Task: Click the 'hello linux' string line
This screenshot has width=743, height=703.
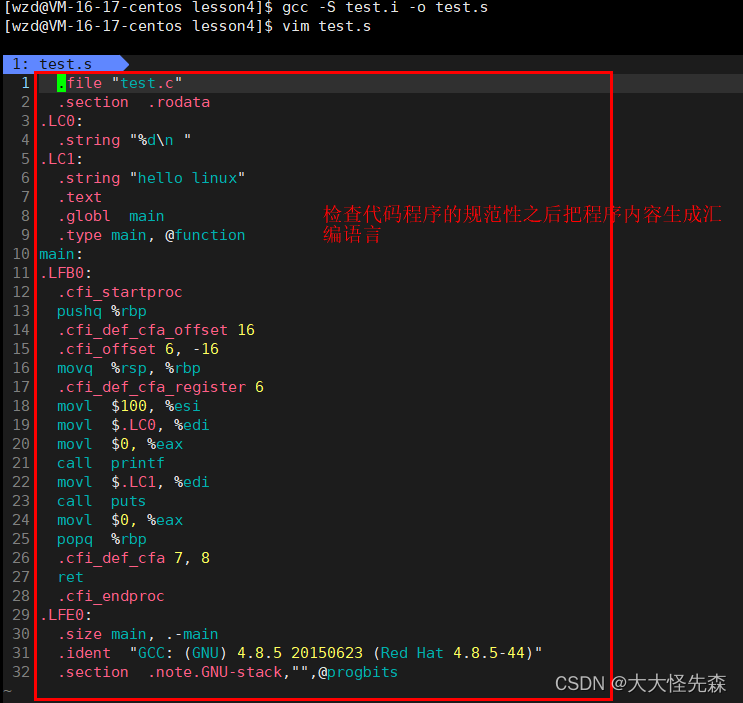Action: tap(151, 178)
